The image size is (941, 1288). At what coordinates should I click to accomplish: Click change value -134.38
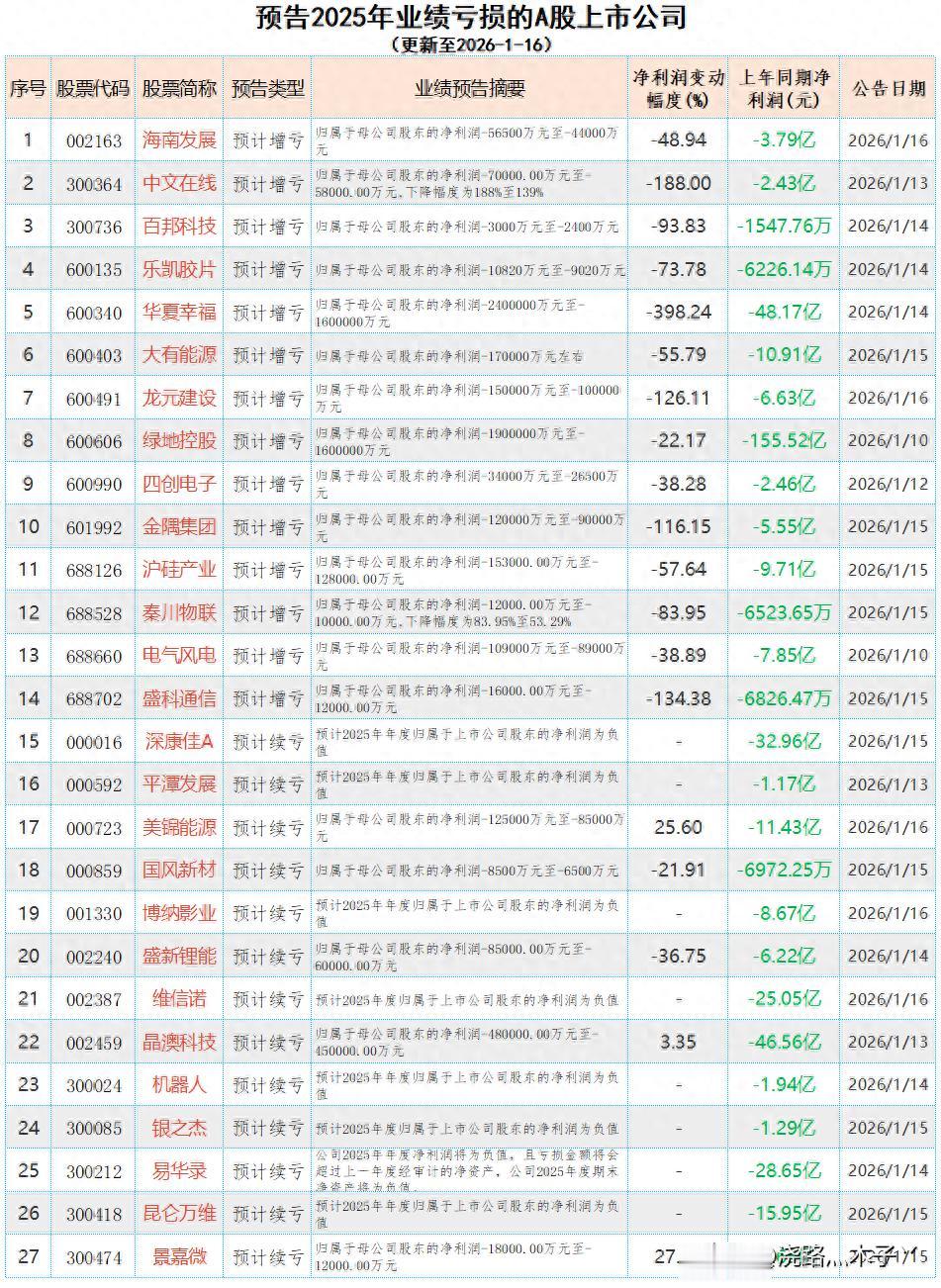(x=679, y=698)
